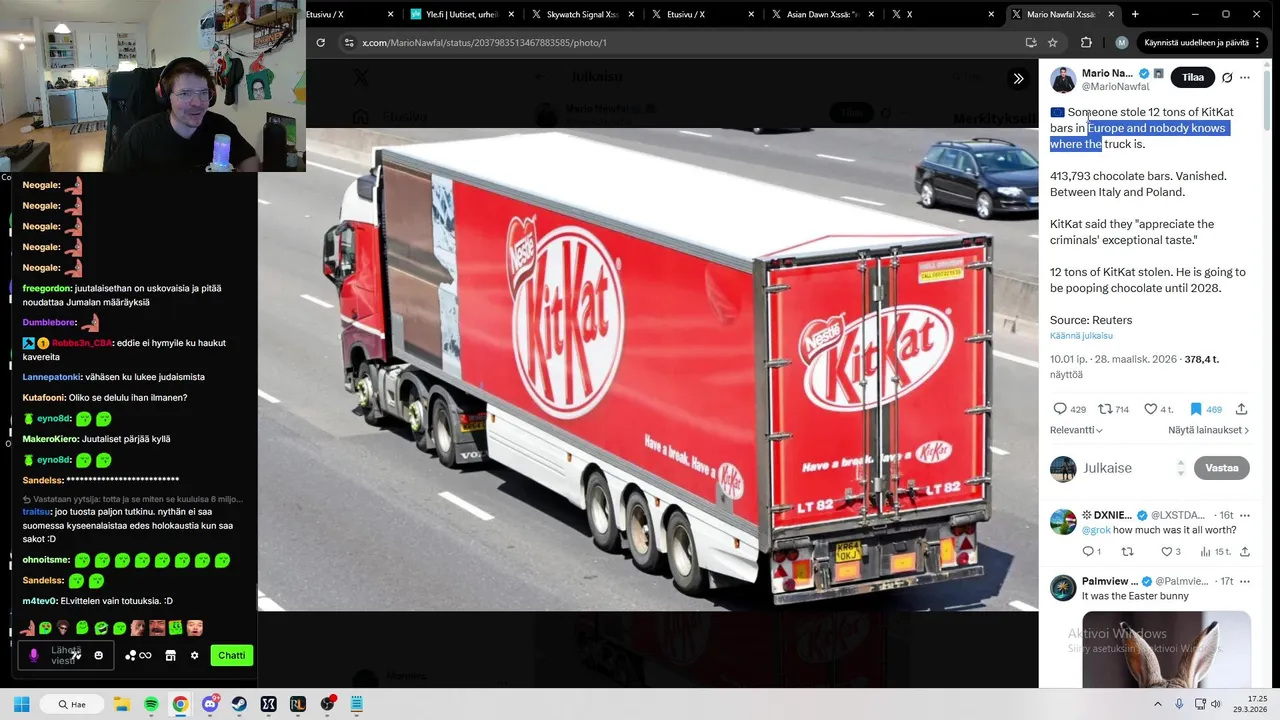
Task: Open Spotify from the taskbar
Action: pos(151,704)
